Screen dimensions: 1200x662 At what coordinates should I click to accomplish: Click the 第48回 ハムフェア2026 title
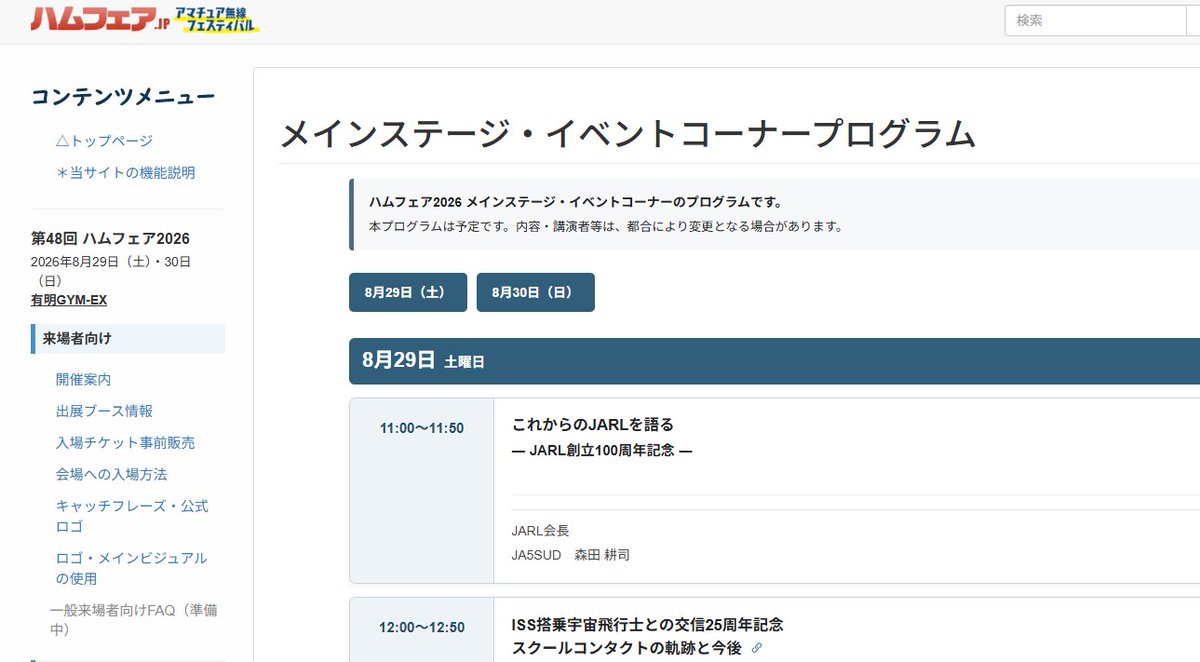110,238
